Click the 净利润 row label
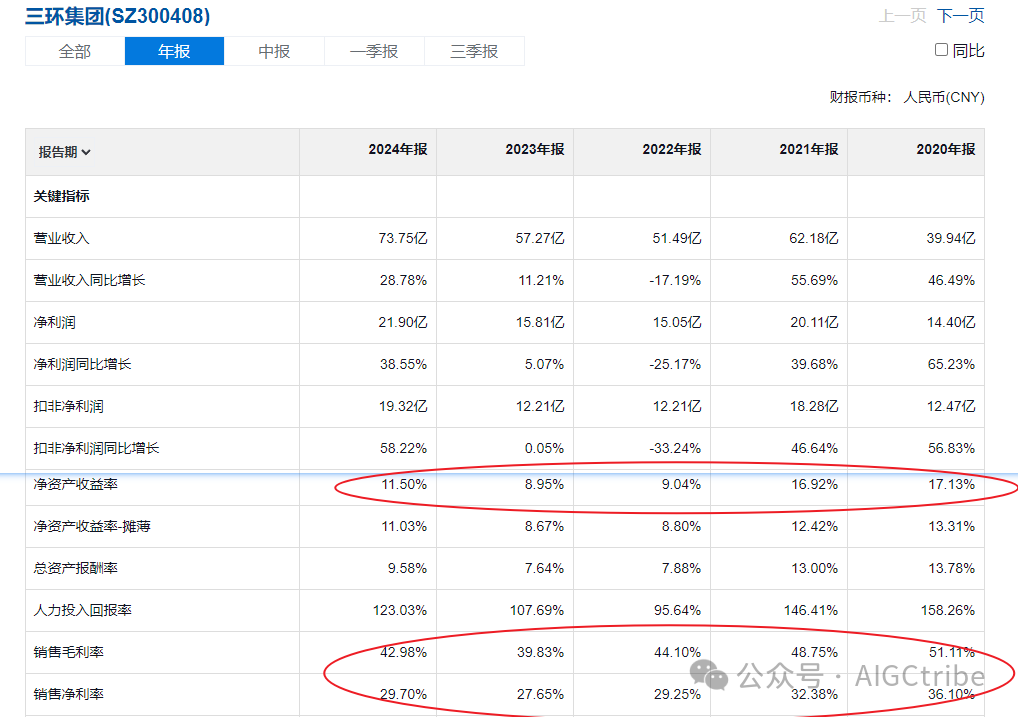 point(54,322)
